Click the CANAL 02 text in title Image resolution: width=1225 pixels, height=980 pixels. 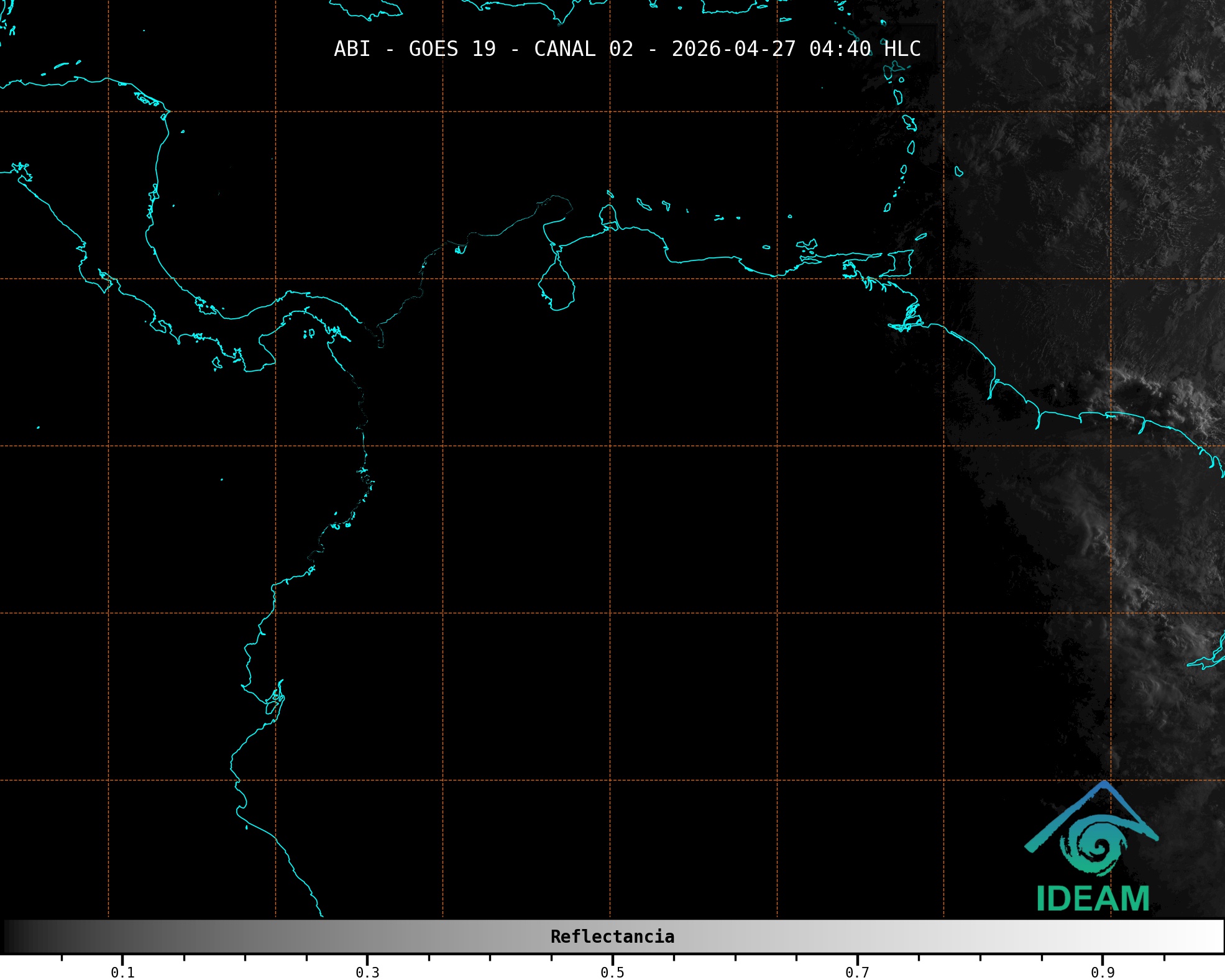(583, 49)
